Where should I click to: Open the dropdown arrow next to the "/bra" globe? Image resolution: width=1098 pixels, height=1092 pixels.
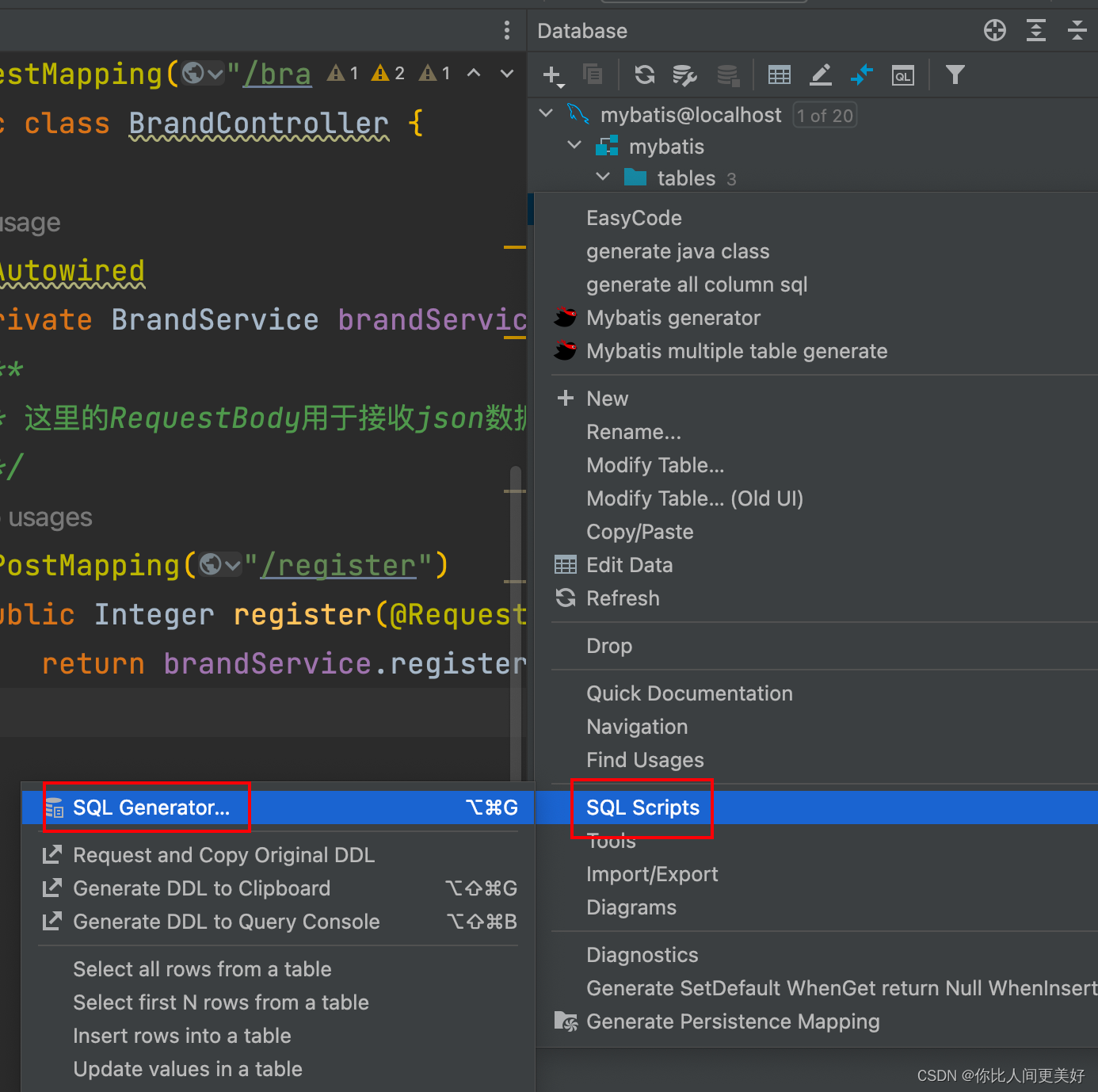[215, 74]
